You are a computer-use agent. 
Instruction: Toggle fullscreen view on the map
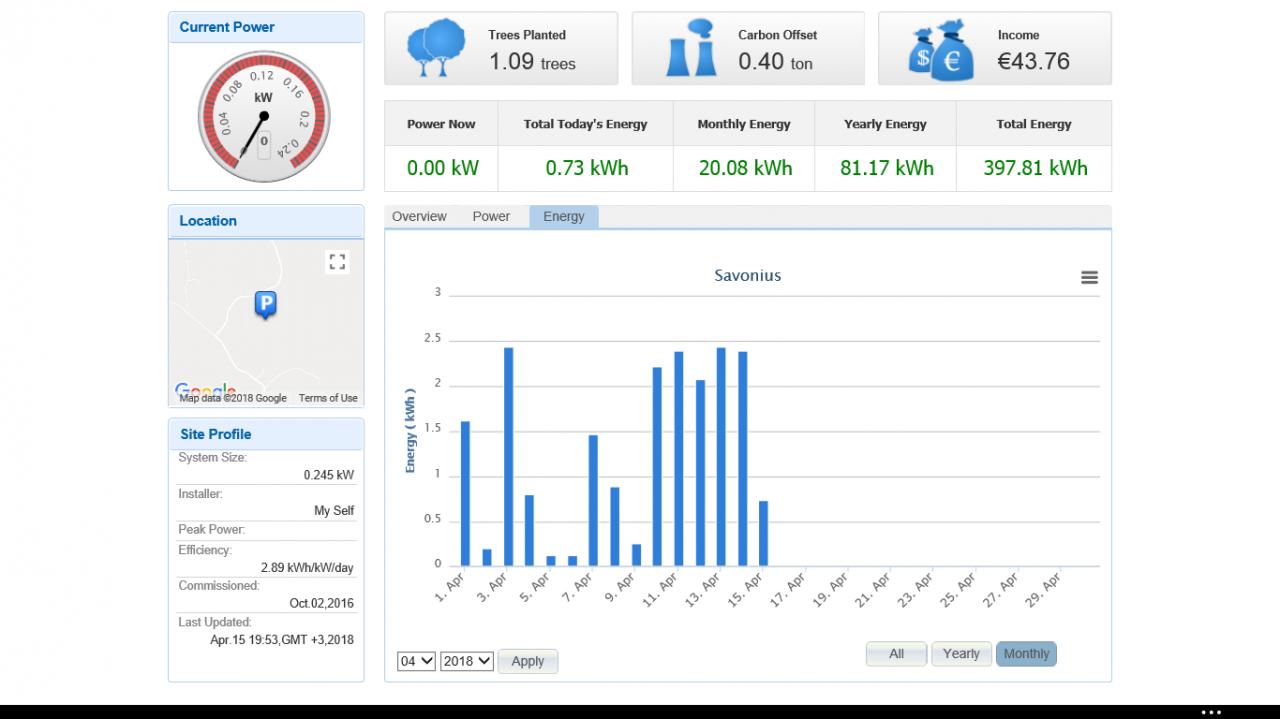click(x=337, y=262)
